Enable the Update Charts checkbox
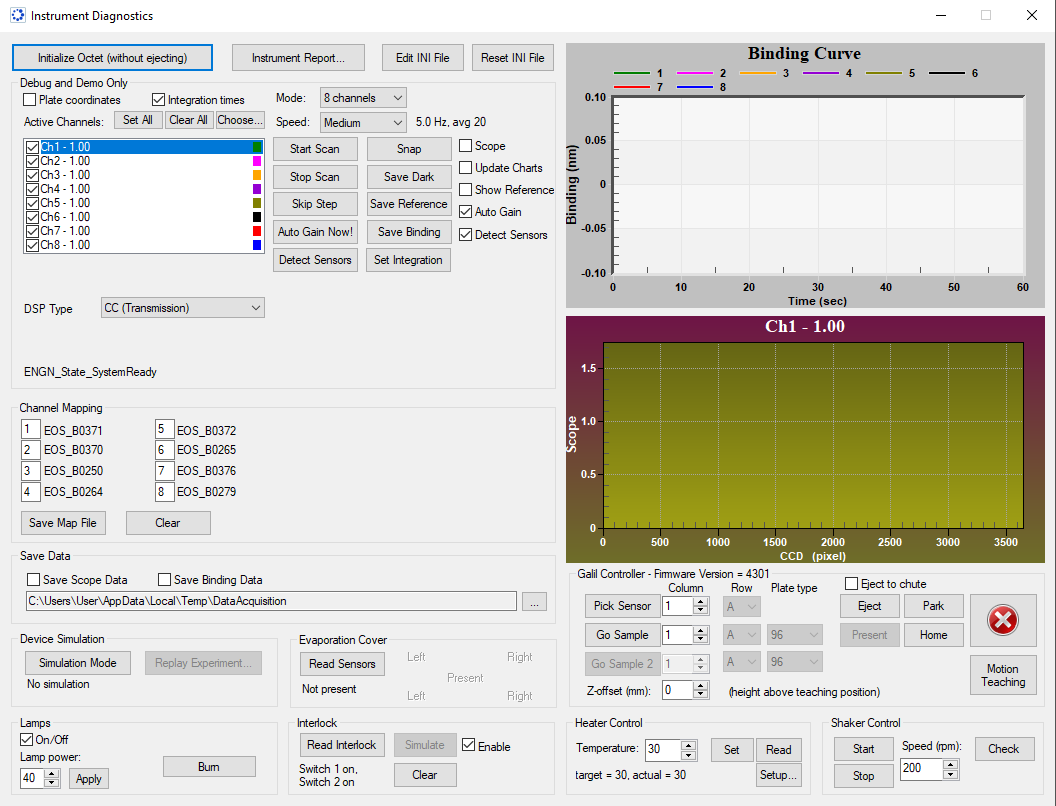1056x806 pixels. (465, 168)
